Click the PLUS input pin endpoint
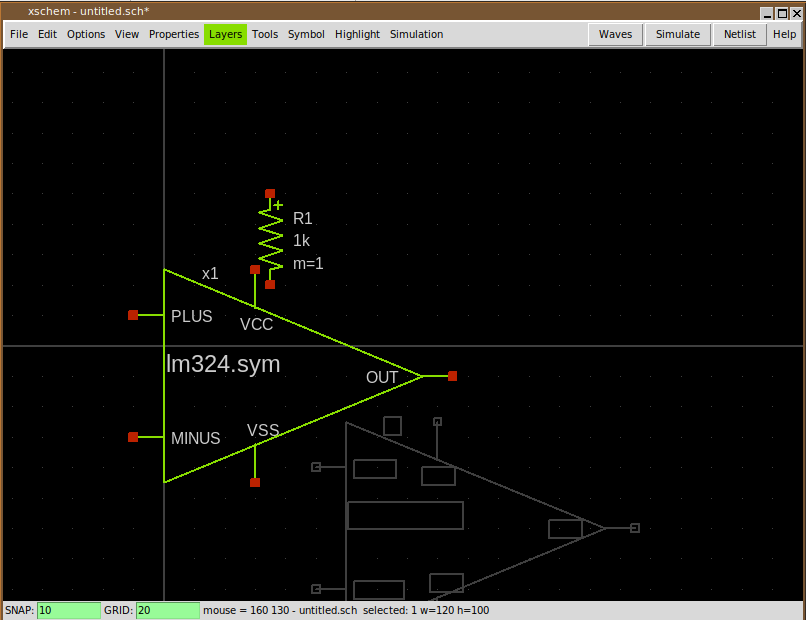This screenshot has width=806, height=620. pos(133,315)
